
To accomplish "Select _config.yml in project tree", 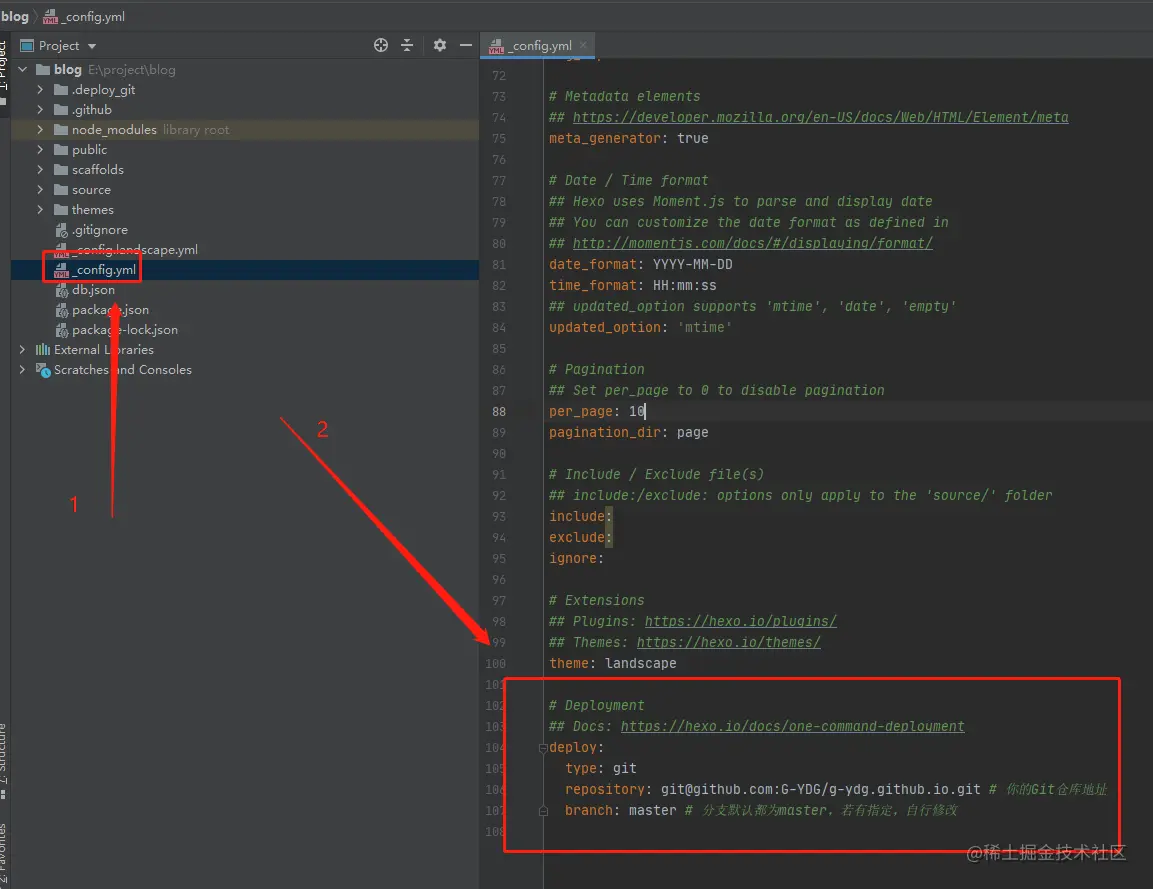I will tap(105, 270).
